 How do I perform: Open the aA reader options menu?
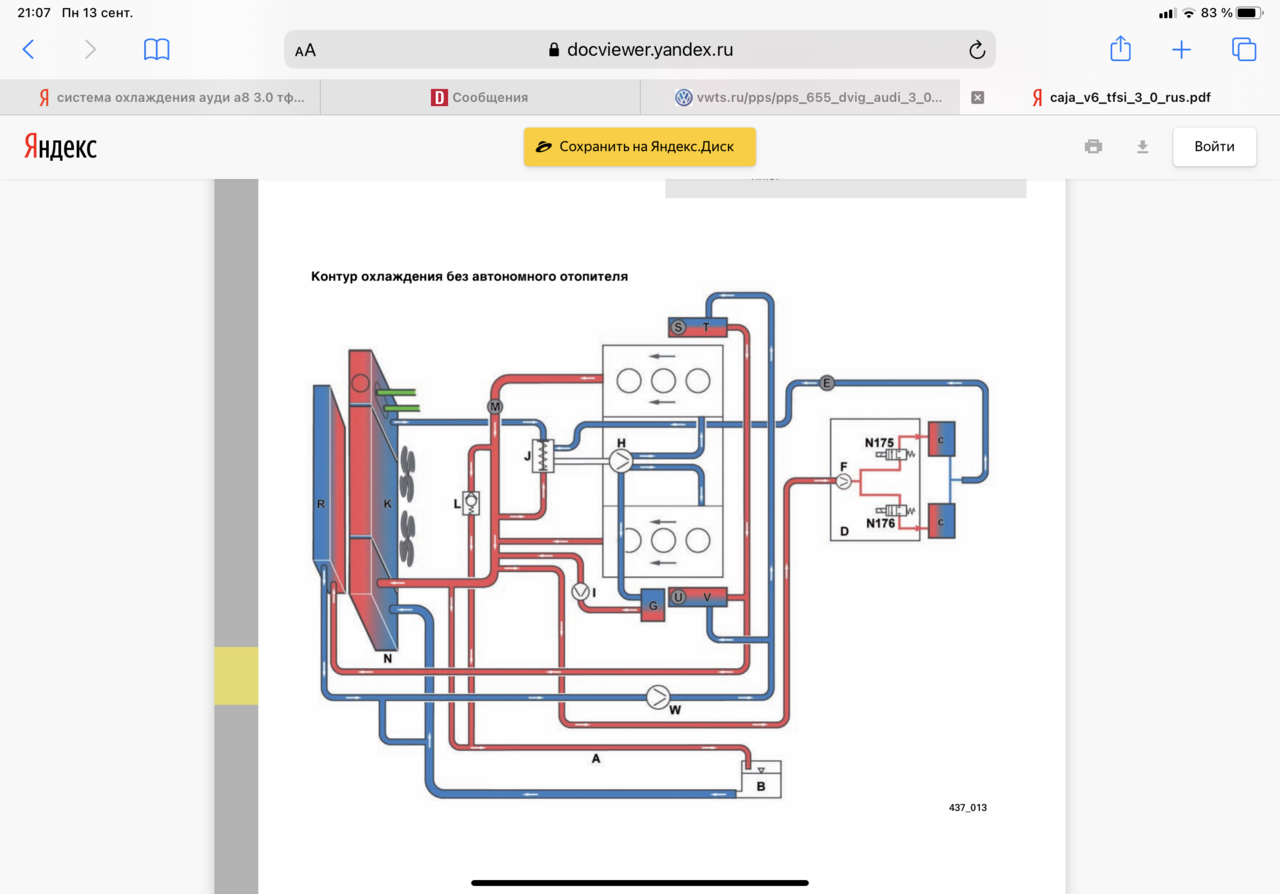pyautogui.click(x=306, y=51)
